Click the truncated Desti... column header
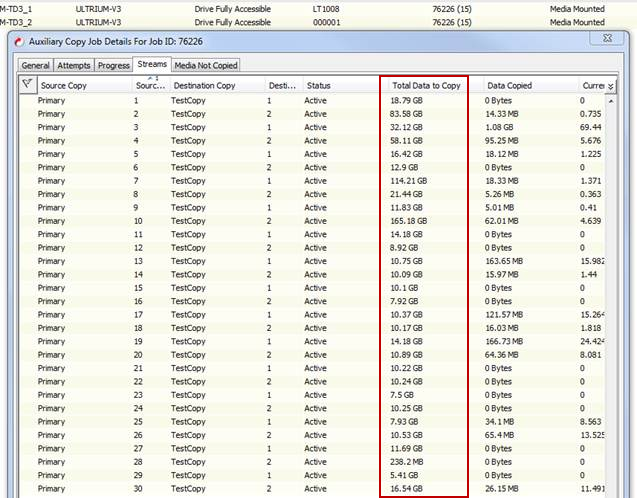This screenshot has width=637, height=498. click(x=282, y=86)
